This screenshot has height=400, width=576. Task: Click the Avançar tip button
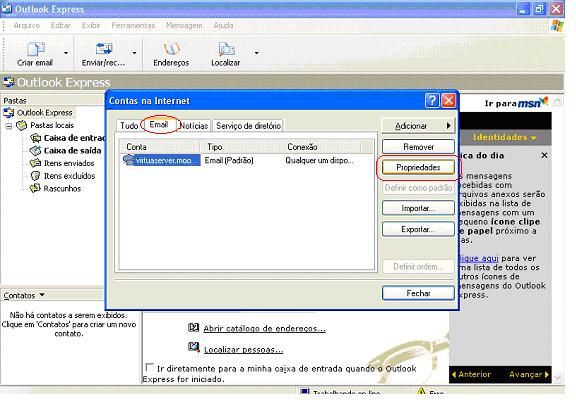529,374
